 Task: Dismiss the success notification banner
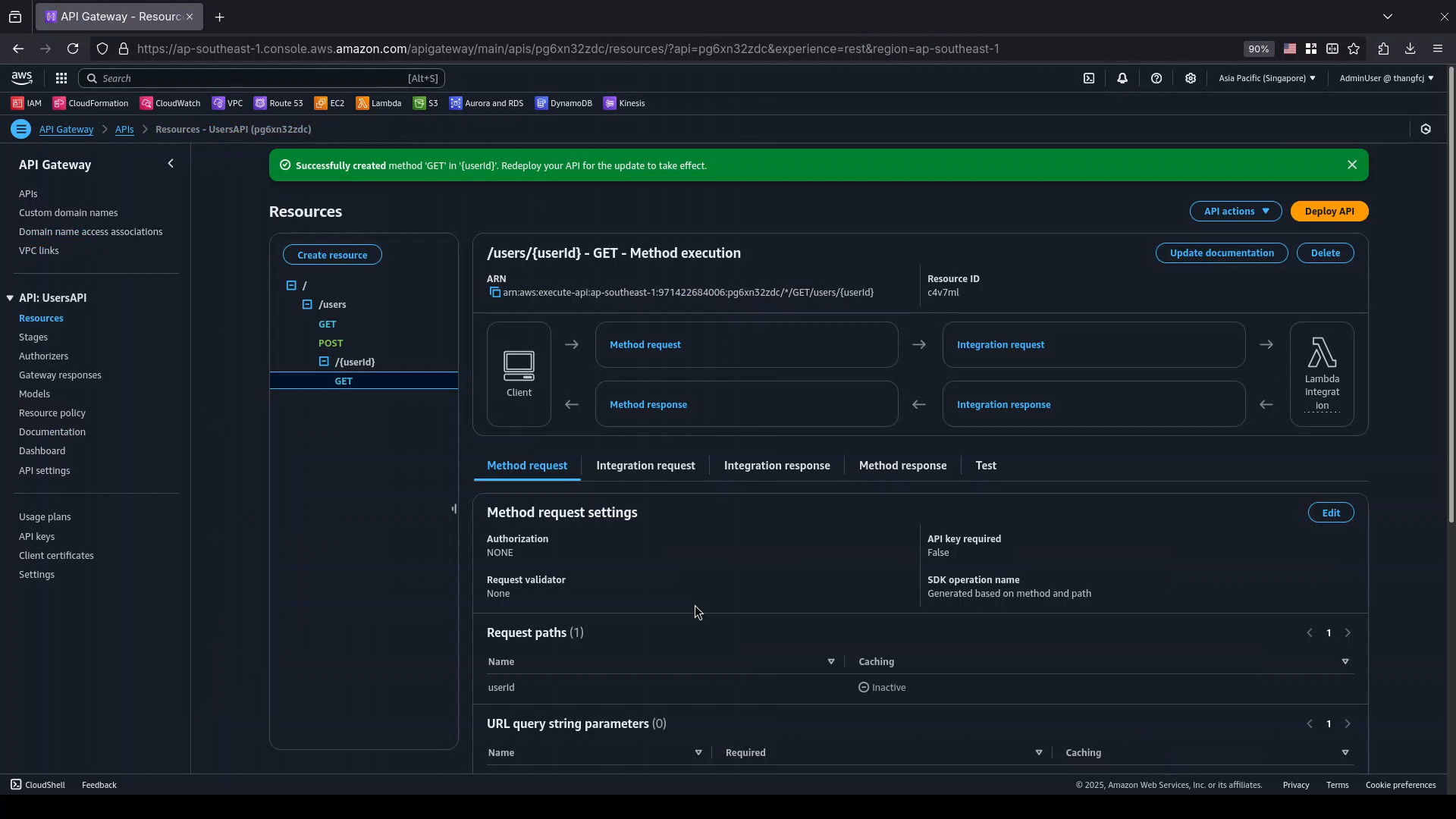pyautogui.click(x=1352, y=165)
